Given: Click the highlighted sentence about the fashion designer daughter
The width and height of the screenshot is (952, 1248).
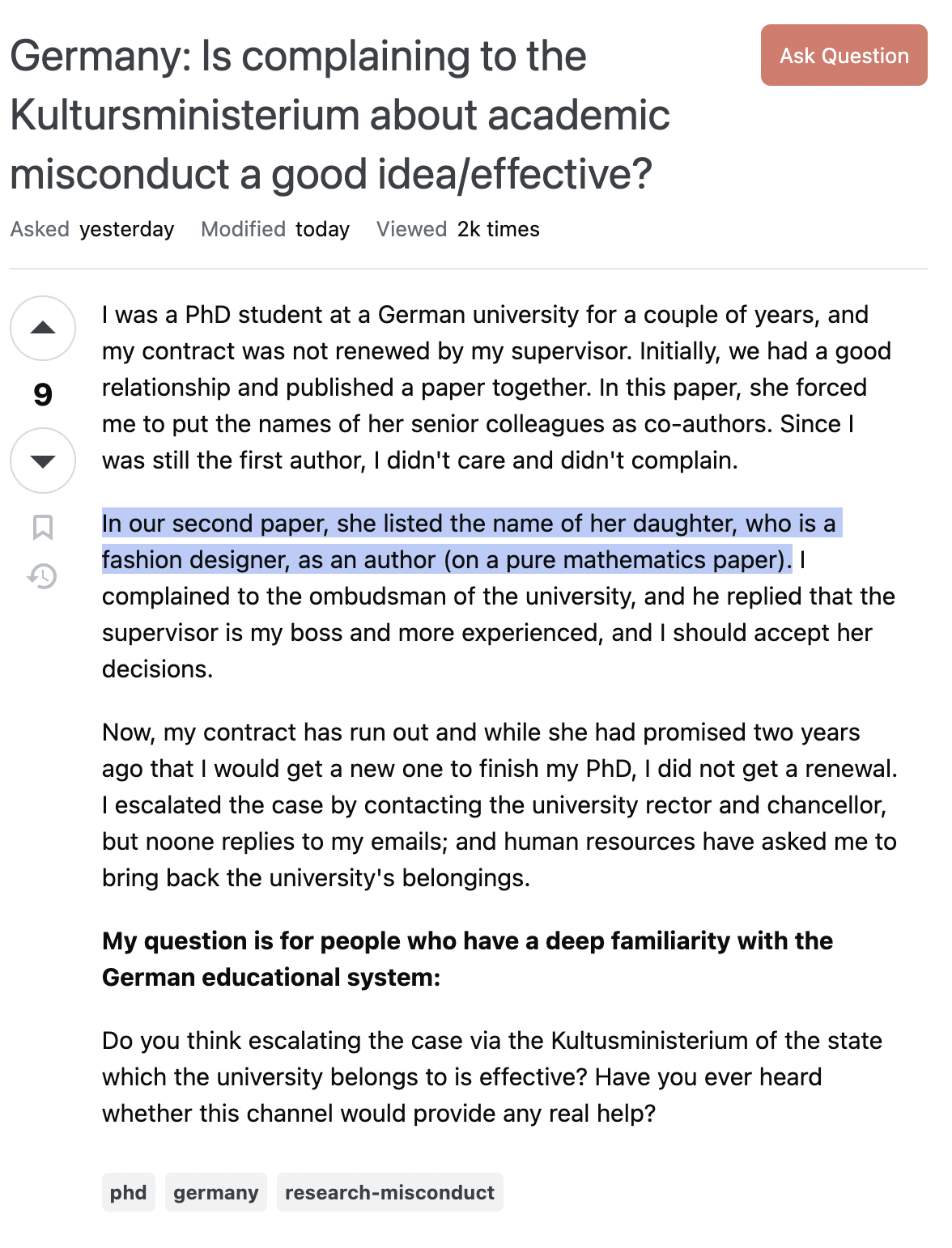Looking at the screenshot, I should [471, 541].
